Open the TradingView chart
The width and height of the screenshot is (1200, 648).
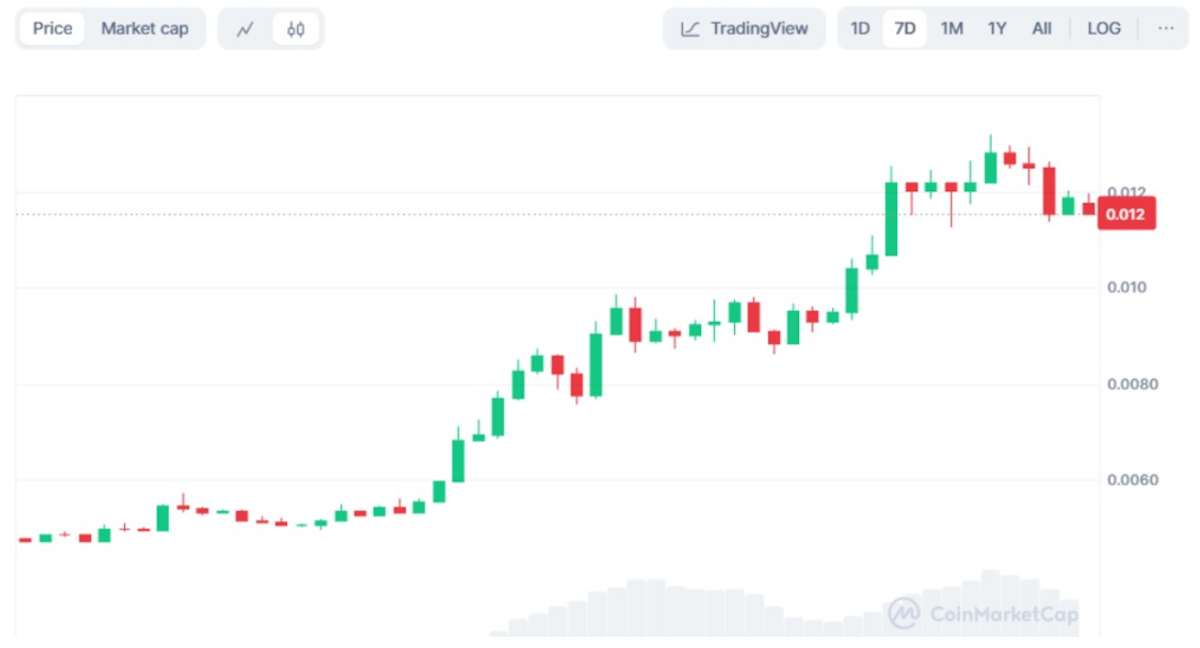click(x=744, y=29)
